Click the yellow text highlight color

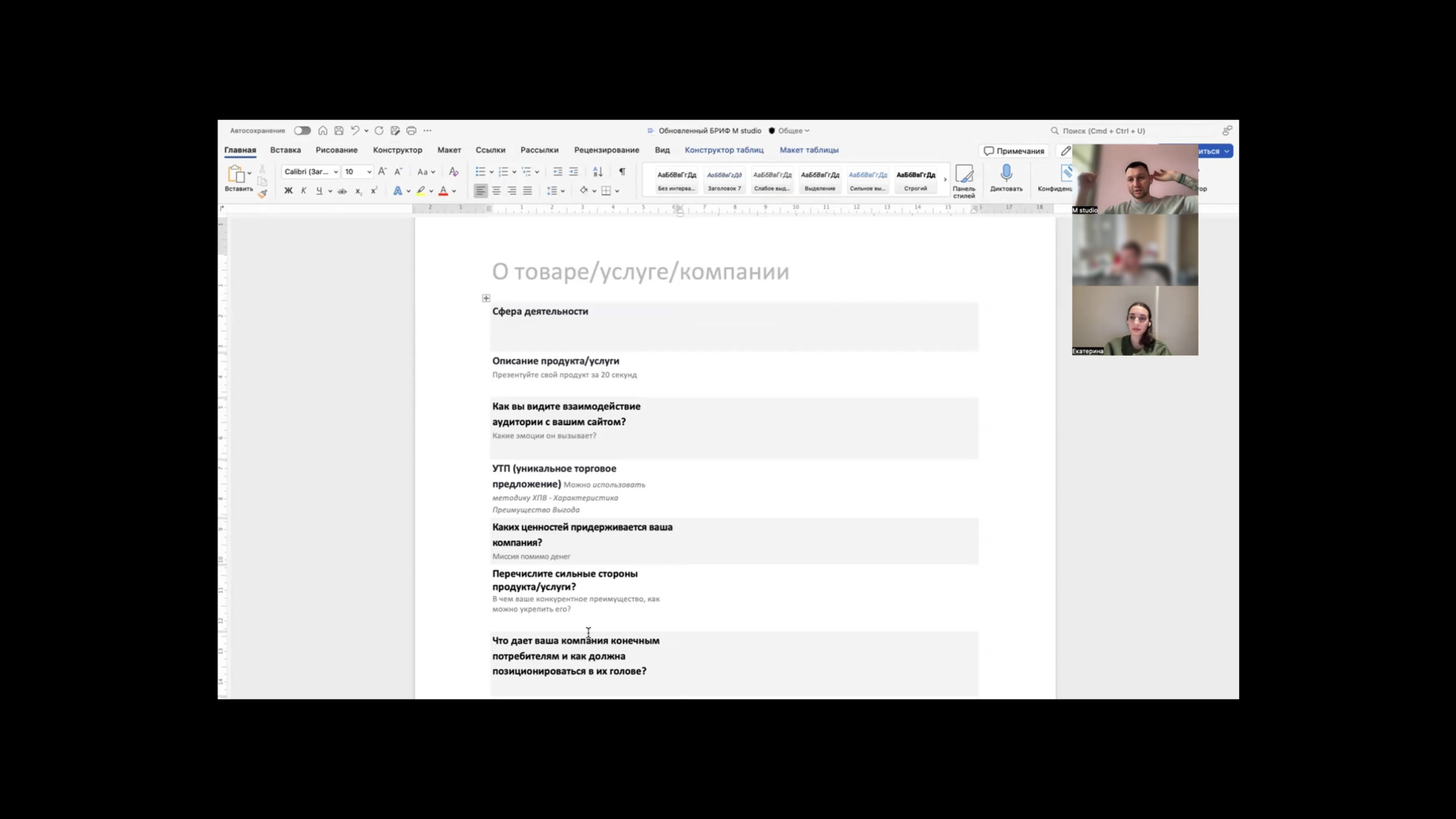[x=420, y=190]
